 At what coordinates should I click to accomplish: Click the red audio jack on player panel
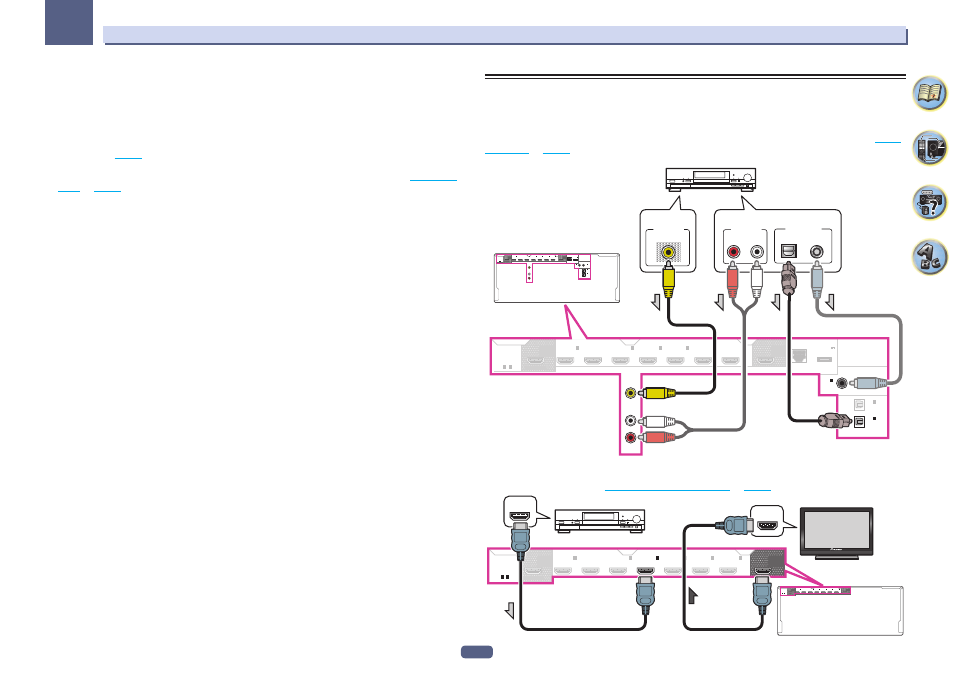(733, 251)
